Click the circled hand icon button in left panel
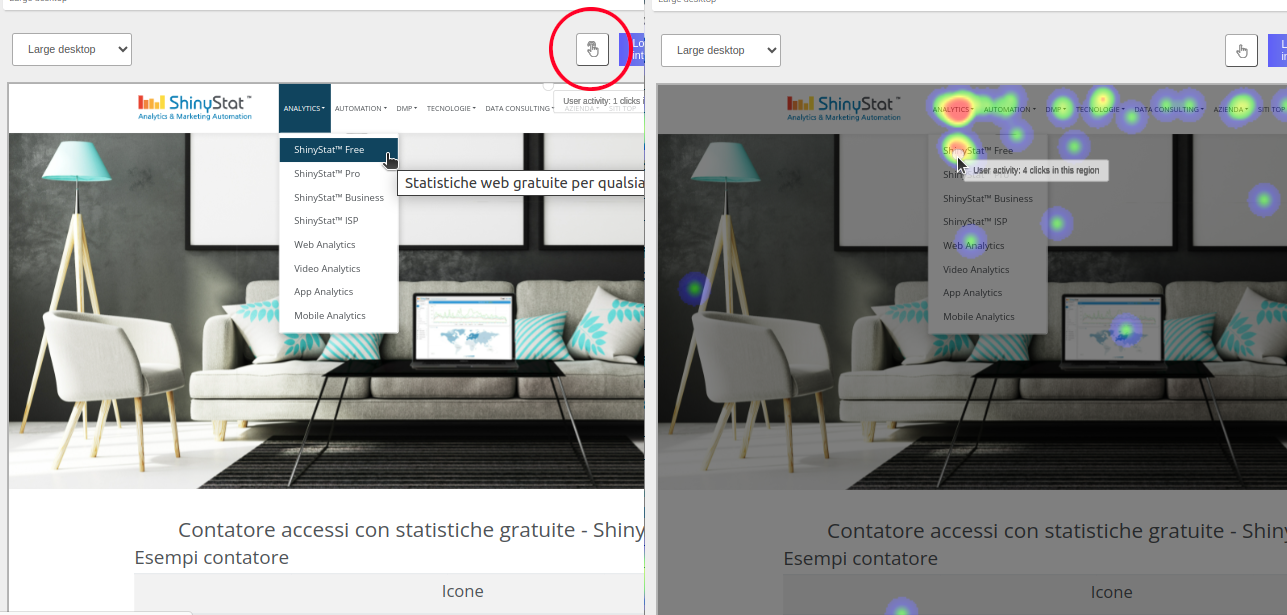Image resolution: width=1287 pixels, height=615 pixels. pyautogui.click(x=592, y=50)
